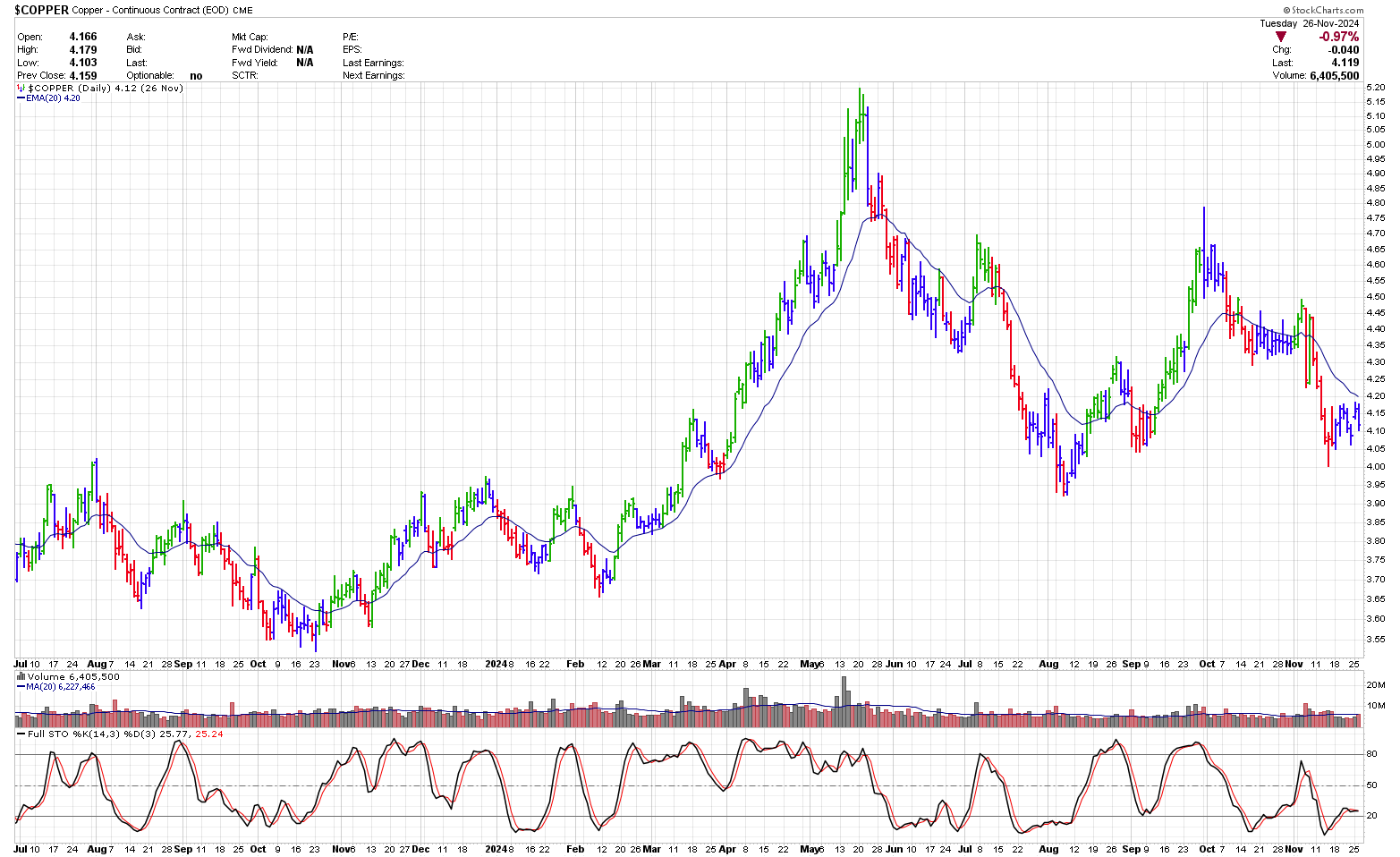Click the Fwd Dividend N/A value

pyautogui.click(x=305, y=50)
